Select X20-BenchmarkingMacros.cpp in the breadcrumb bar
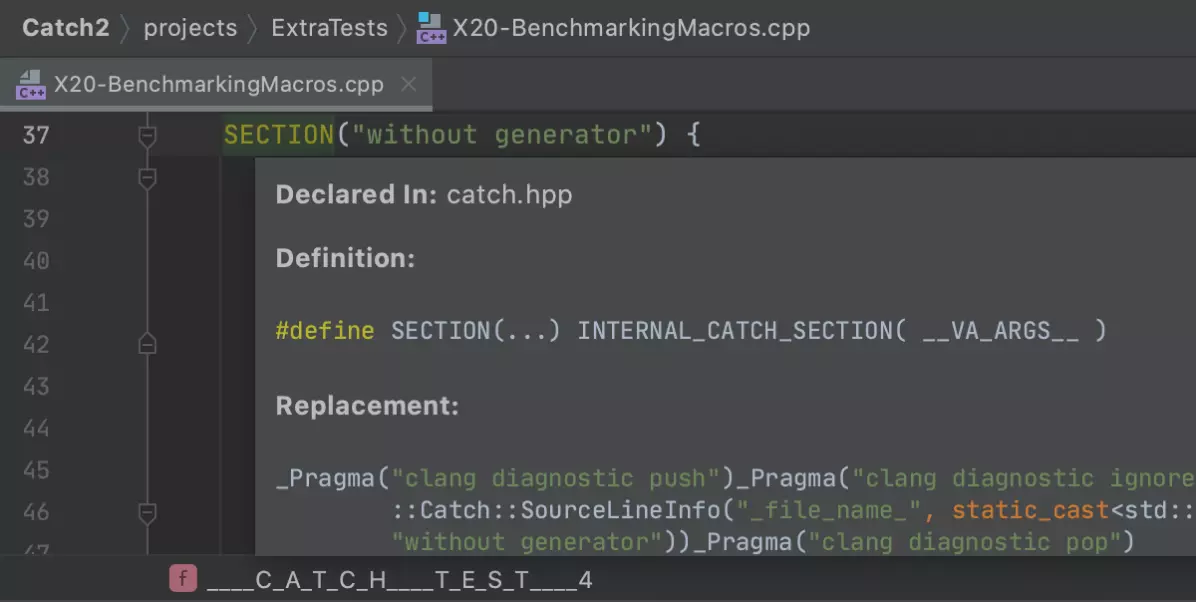The image size is (1196, 602). click(631, 27)
